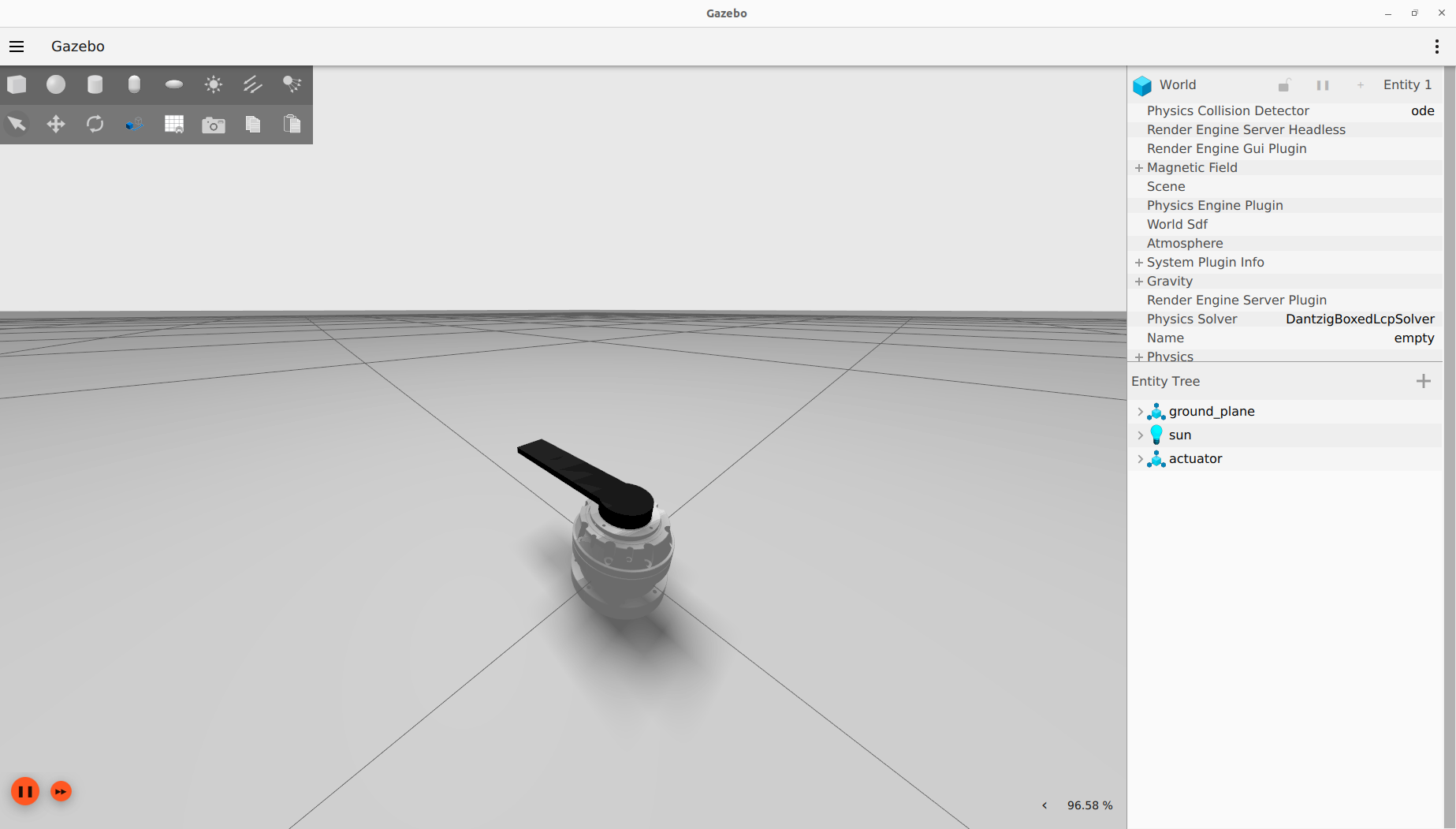Open the three-dot options menu

[x=1436, y=47]
